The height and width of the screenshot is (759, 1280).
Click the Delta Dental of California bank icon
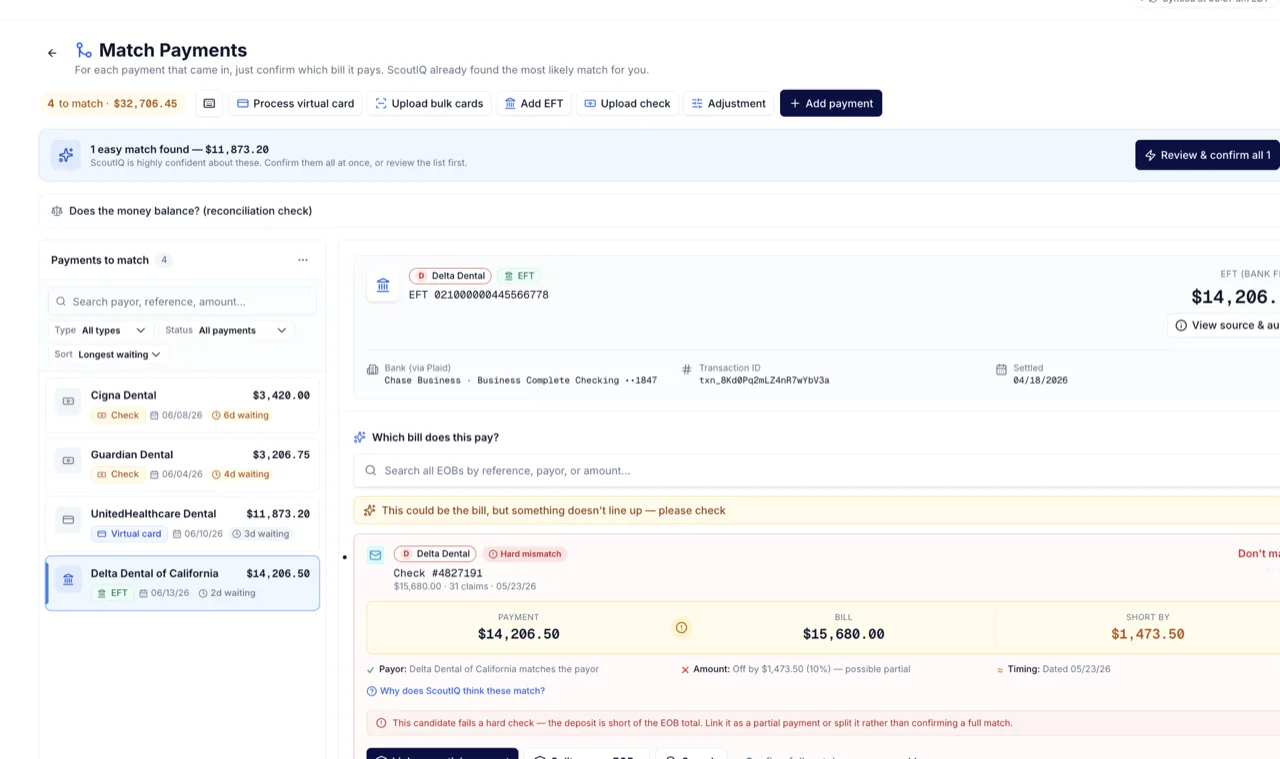[68, 579]
